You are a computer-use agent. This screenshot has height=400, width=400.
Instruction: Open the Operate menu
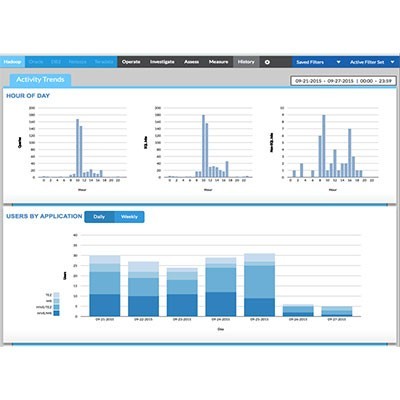pyautogui.click(x=131, y=62)
